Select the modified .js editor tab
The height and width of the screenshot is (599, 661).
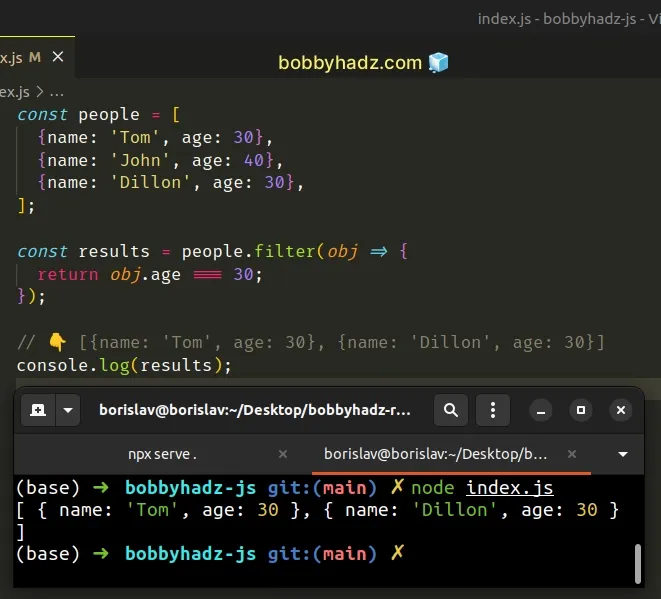coord(20,57)
